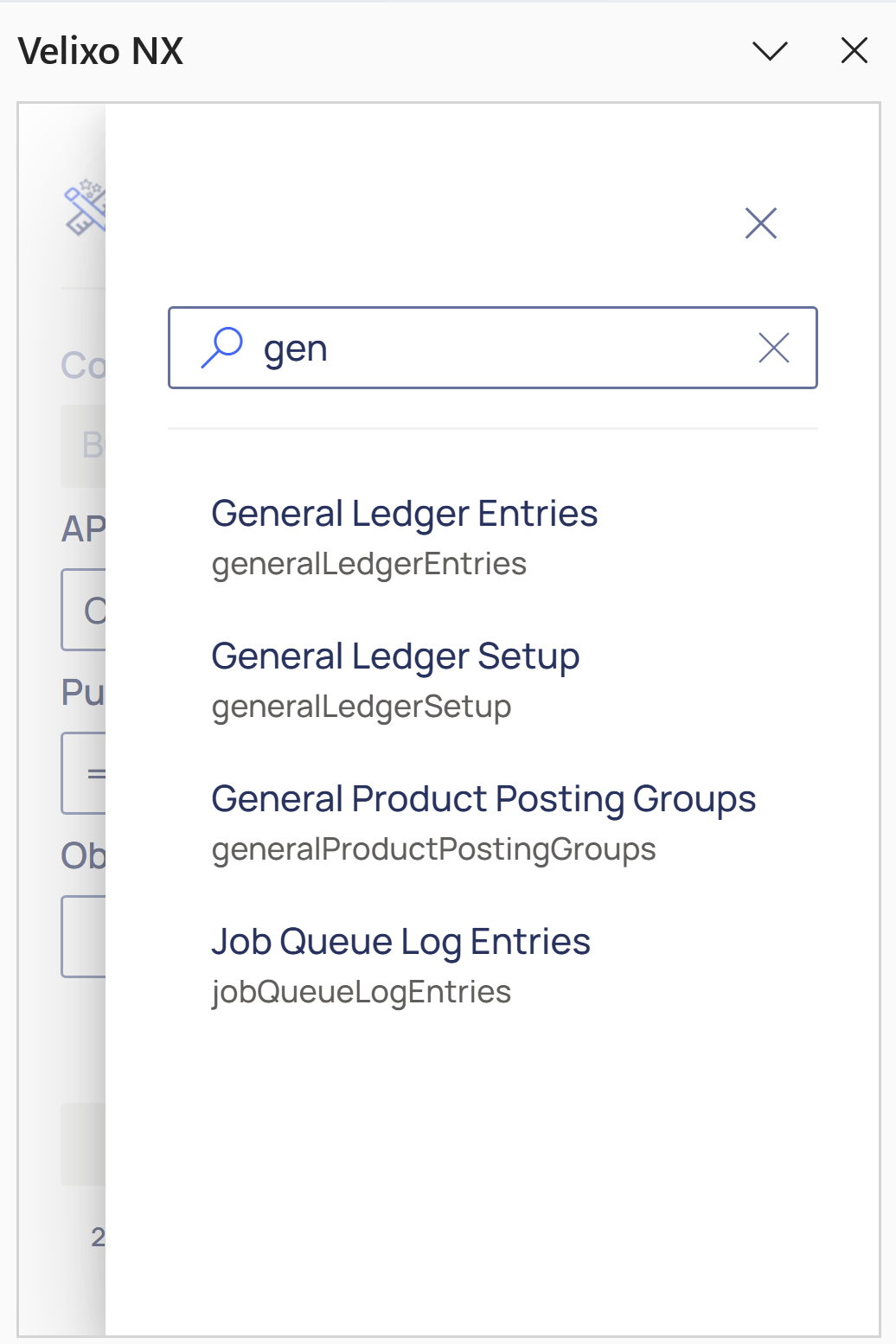896x1344 pixels.
Task: Select Job Queue Log Entries result
Action: (x=400, y=942)
